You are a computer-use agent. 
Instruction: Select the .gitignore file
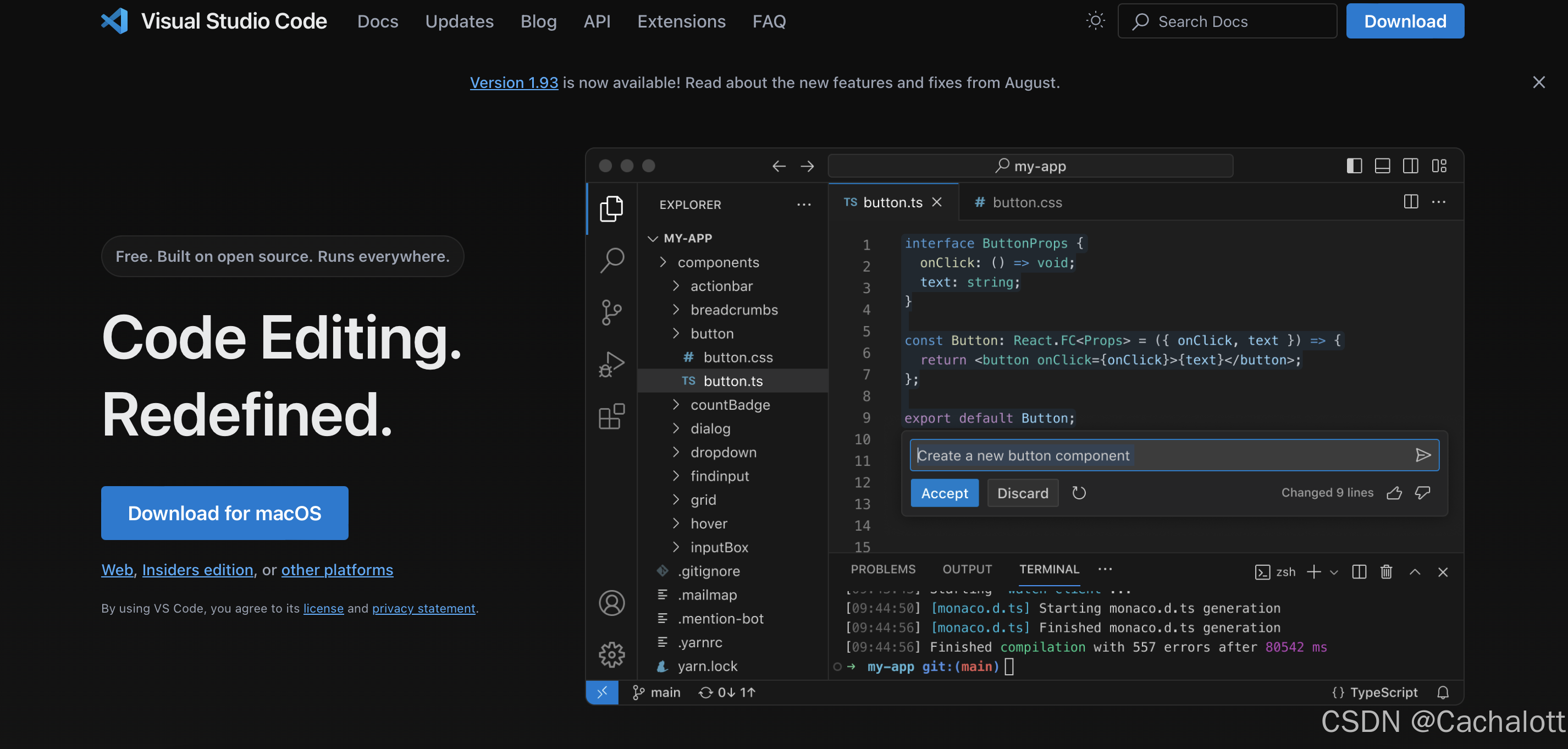(732, 571)
